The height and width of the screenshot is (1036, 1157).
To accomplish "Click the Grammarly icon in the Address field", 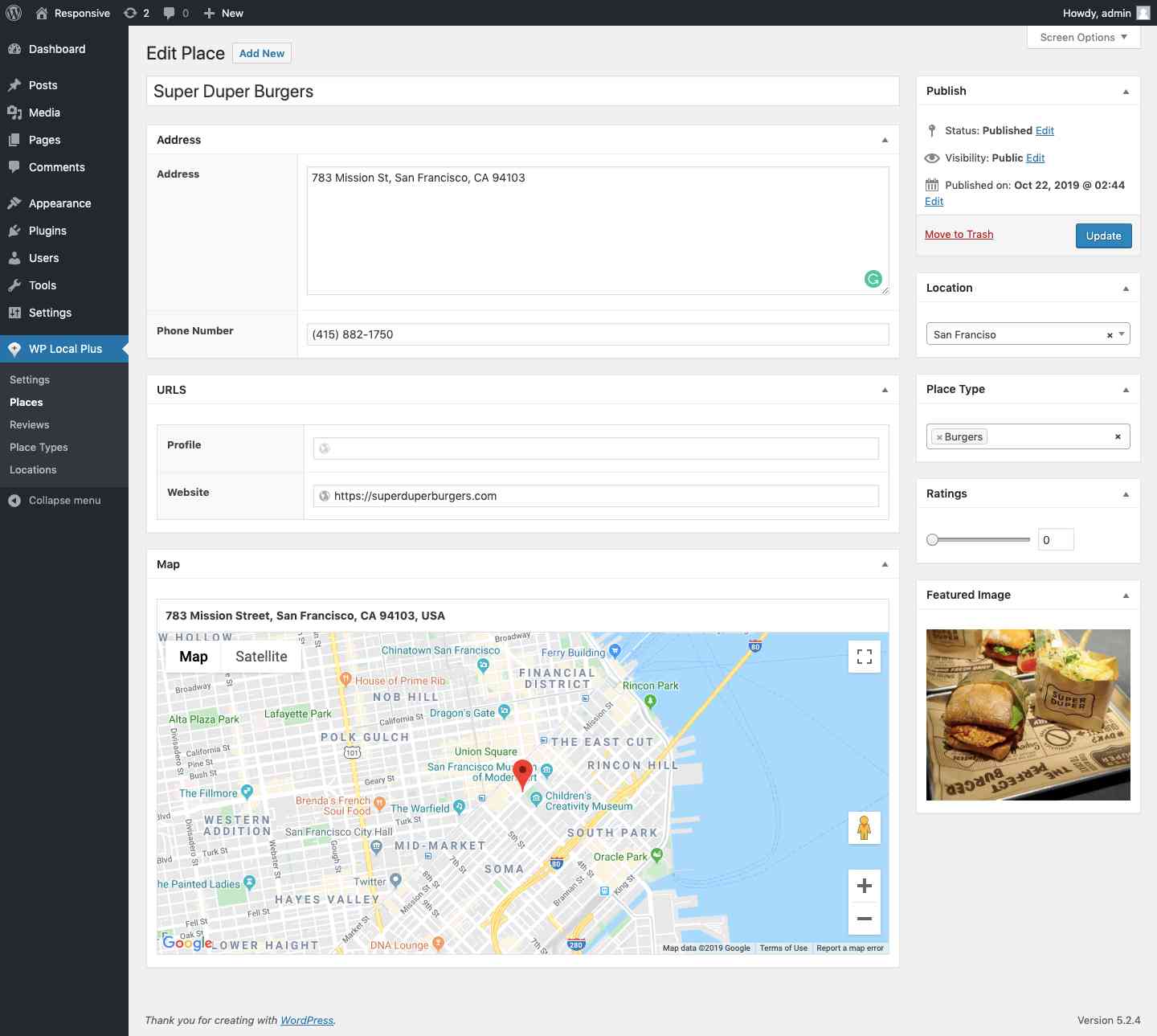I will pyautogui.click(x=873, y=278).
